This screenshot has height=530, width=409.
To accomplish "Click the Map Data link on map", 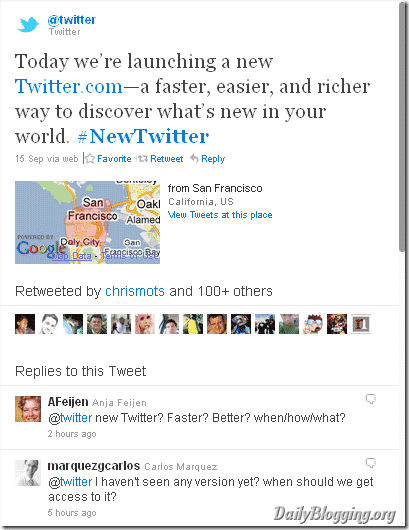I will 72,256.
